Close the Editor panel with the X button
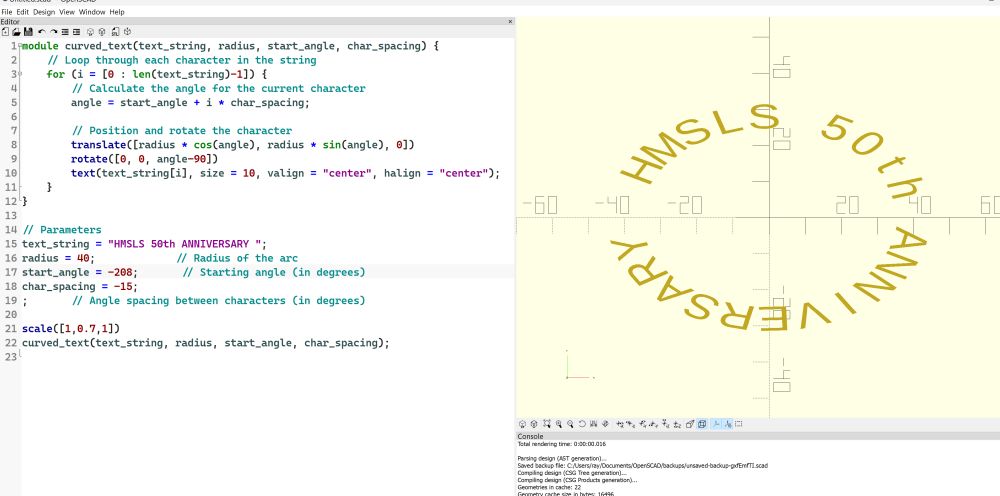Screen dimensions: 1000x496 coord(511,21)
